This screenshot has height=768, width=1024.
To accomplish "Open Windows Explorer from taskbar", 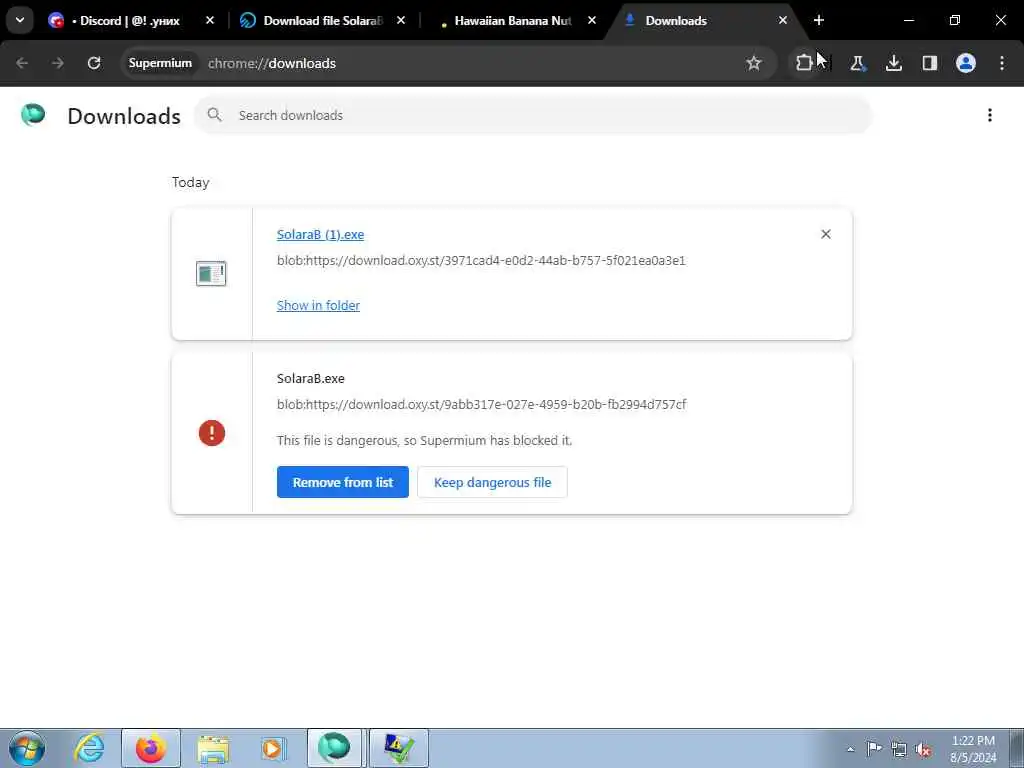I will click(x=213, y=748).
